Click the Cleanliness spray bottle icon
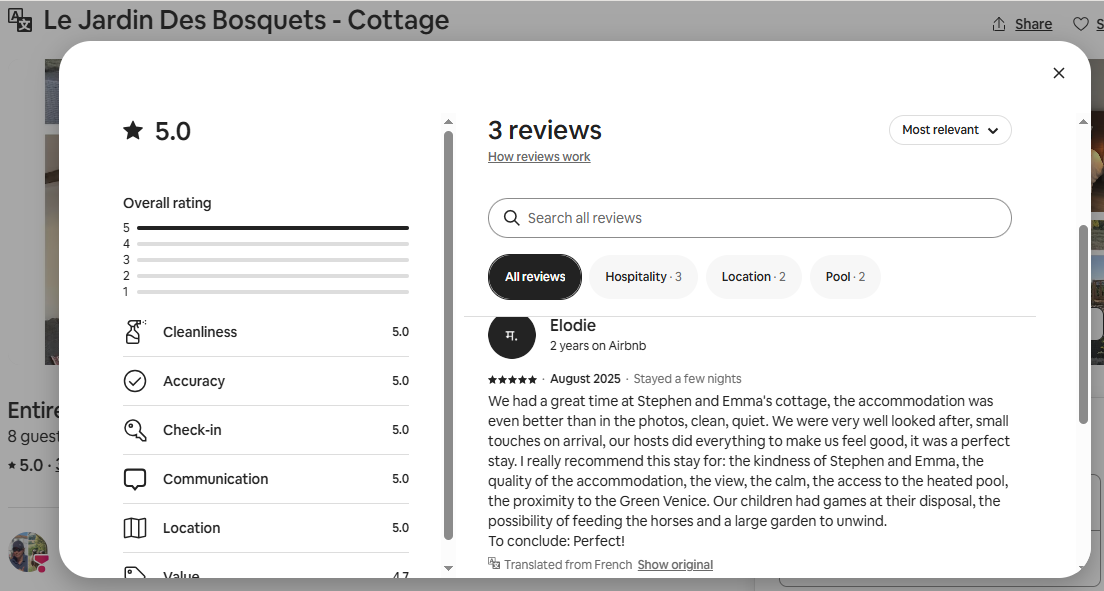 tap(135, 332)
